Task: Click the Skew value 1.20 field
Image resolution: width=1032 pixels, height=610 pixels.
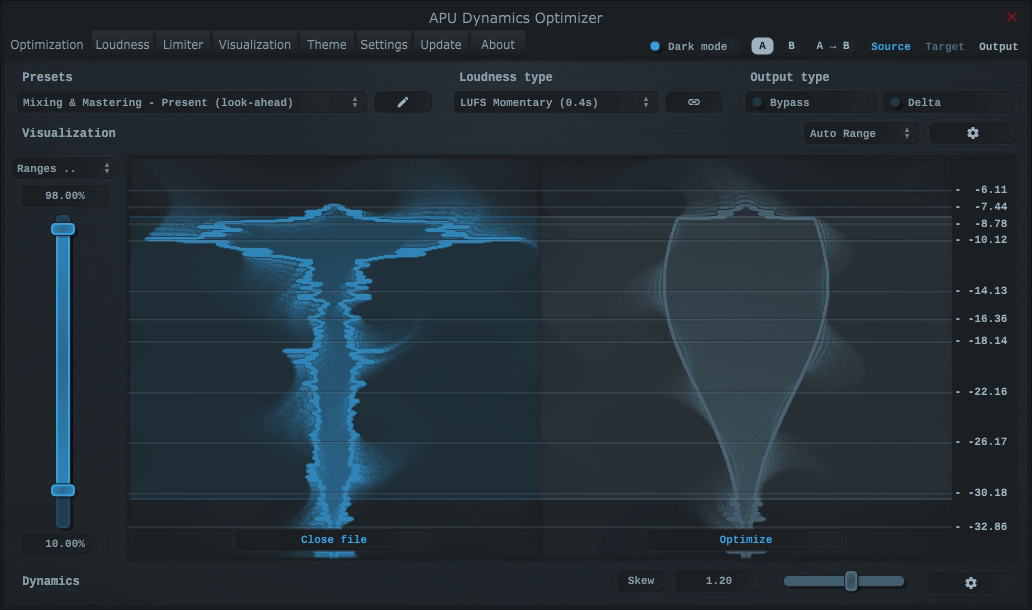Action: point(719,580)
